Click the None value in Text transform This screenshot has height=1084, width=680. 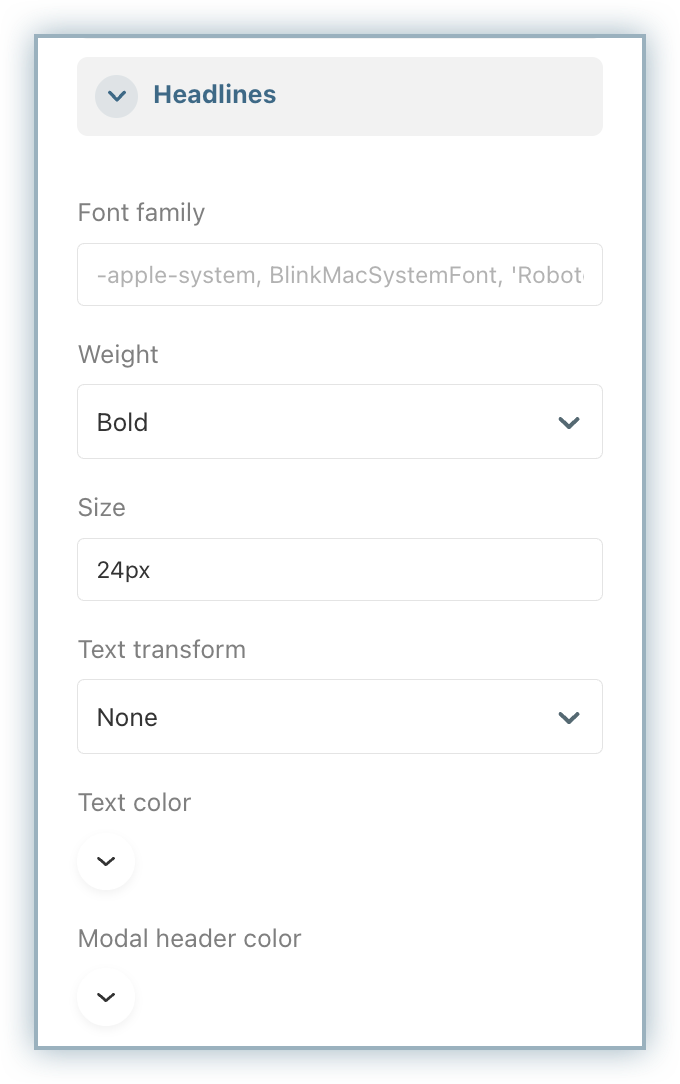click(127, 717)
